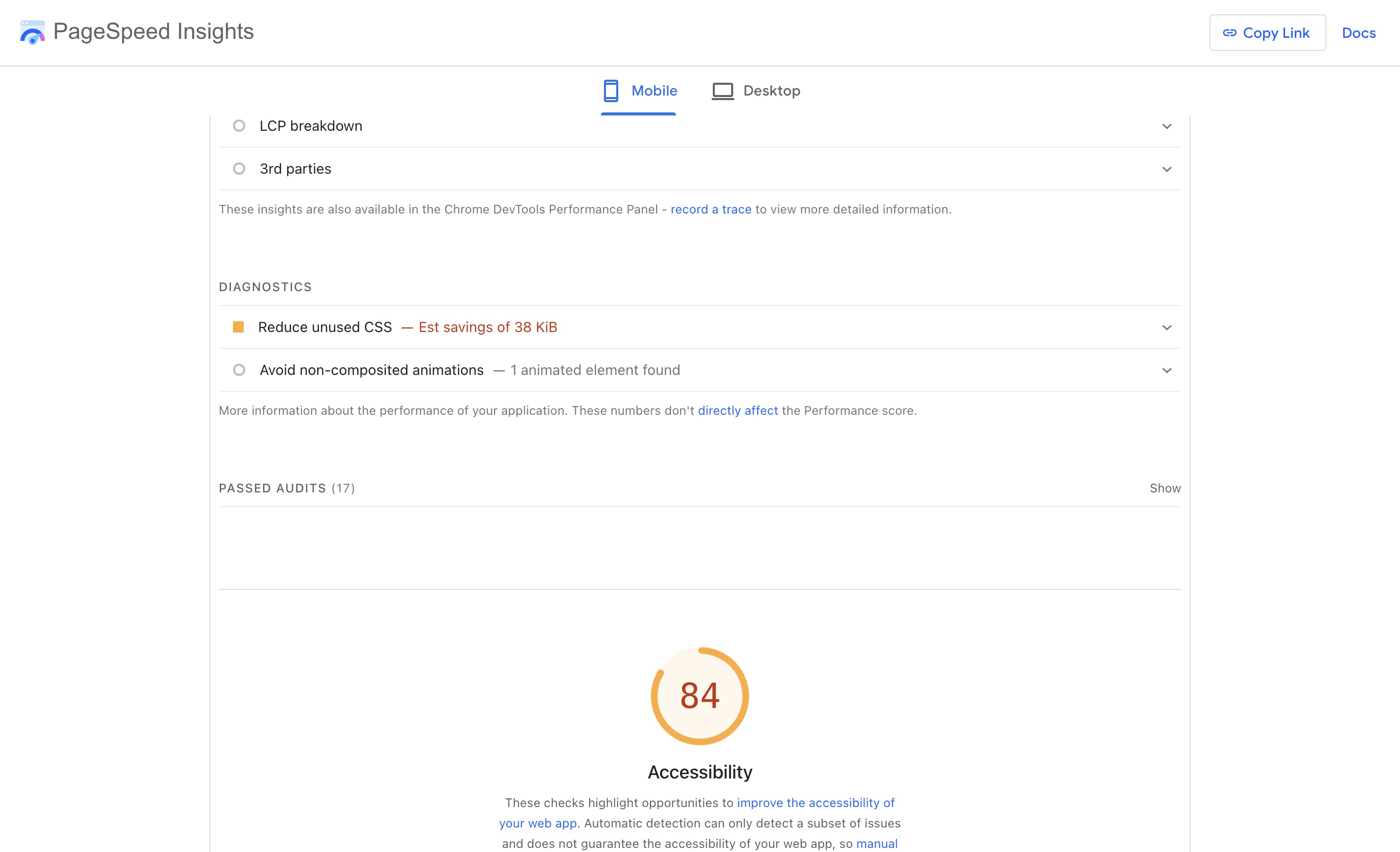Open the directly affect link
Viewport: 1400px width, 852px height.
737,411
